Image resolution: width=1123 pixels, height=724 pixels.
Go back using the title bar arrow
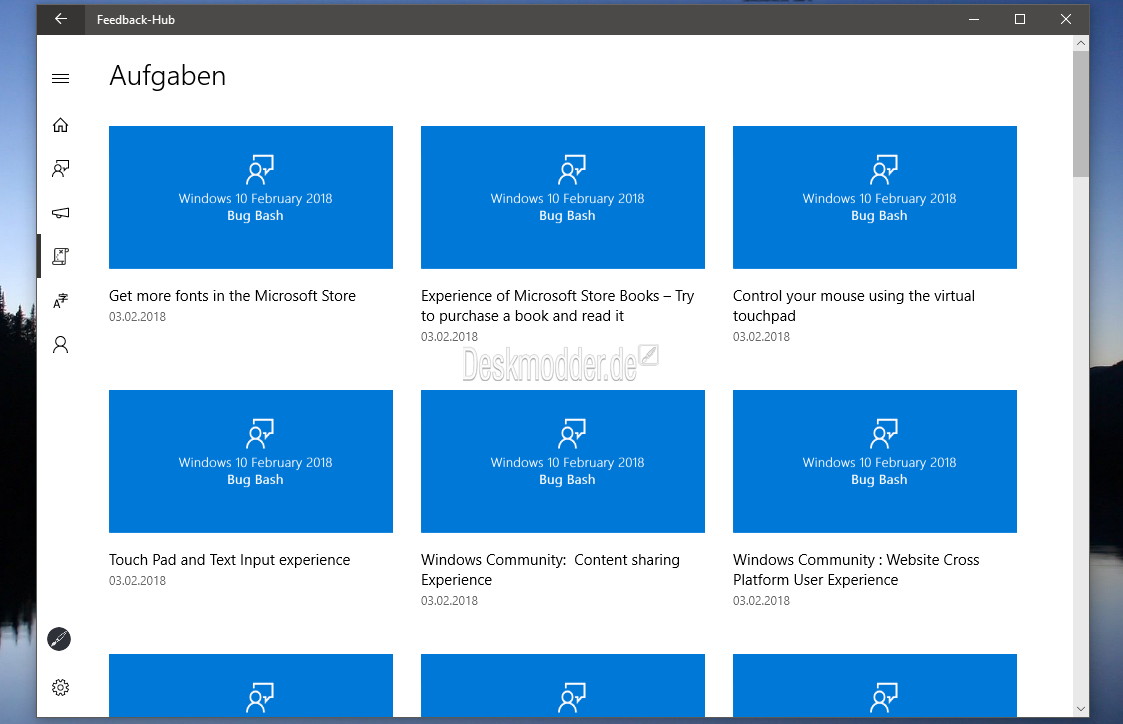61,19
